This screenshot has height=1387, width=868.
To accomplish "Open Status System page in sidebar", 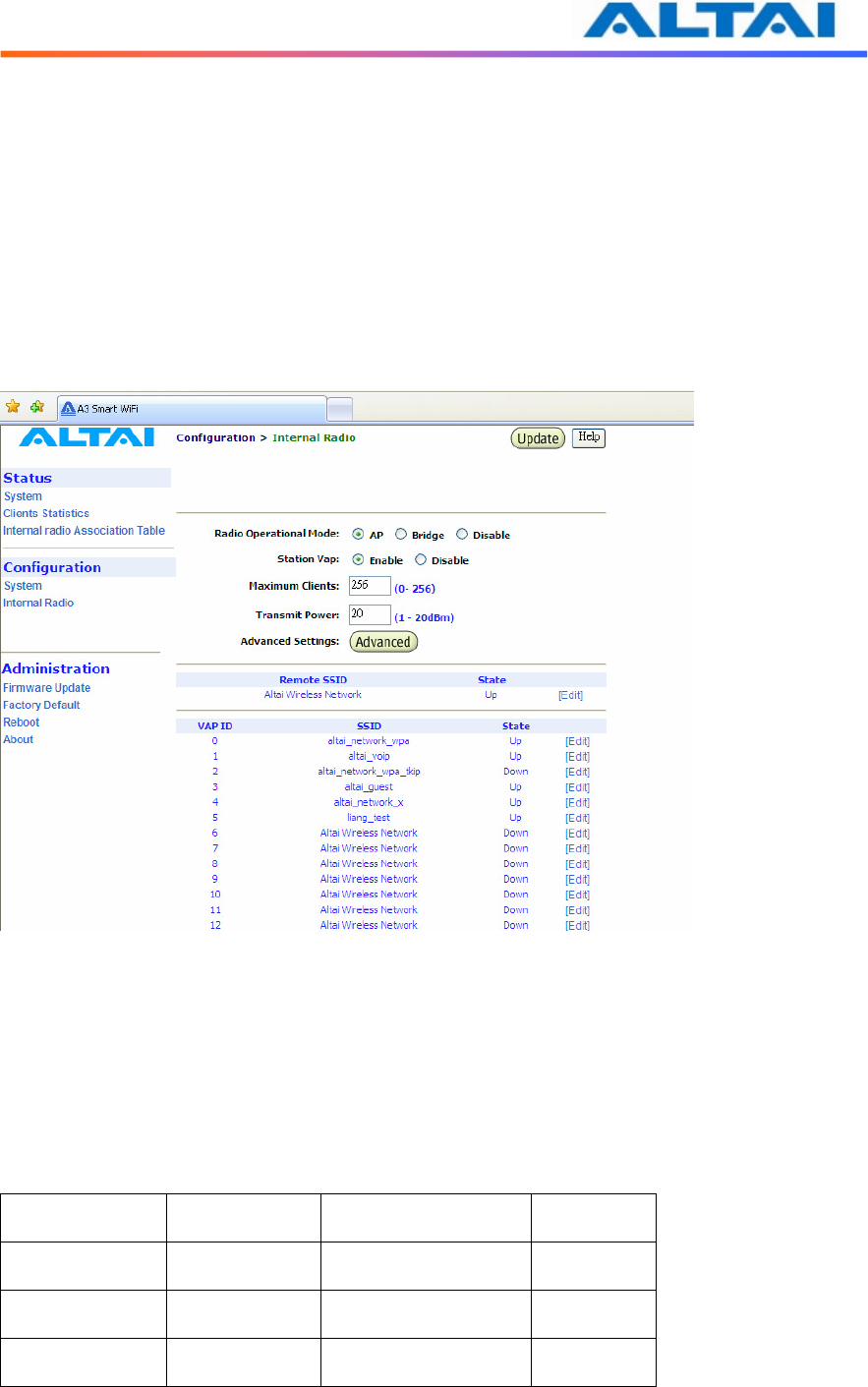I will [23, 496].
